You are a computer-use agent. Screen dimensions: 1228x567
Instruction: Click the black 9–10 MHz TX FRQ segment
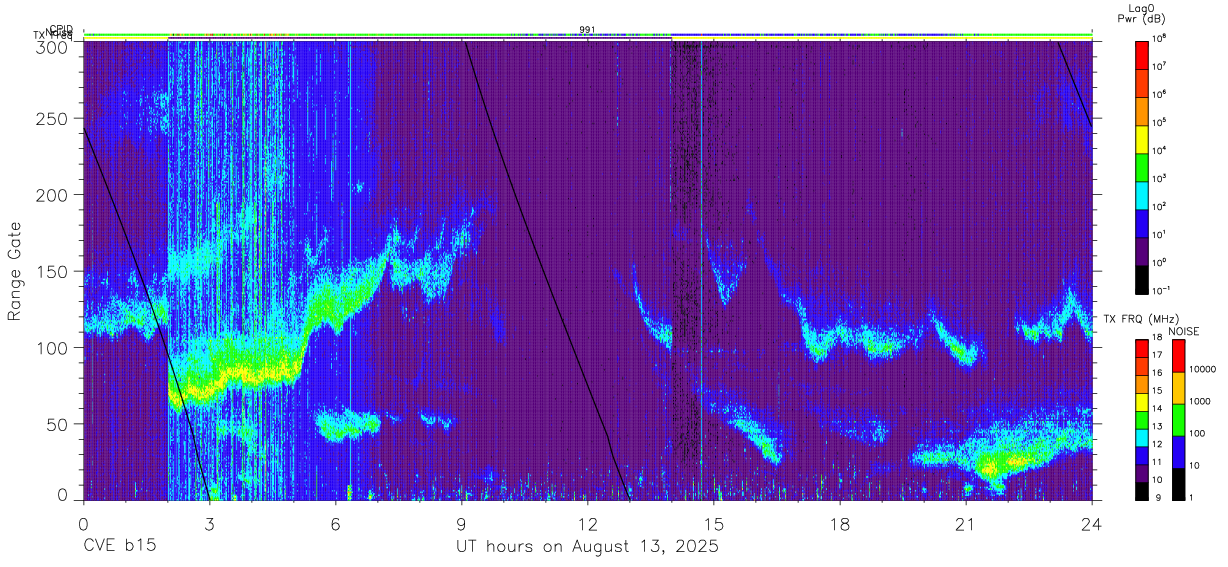[x=1142, y=489]
